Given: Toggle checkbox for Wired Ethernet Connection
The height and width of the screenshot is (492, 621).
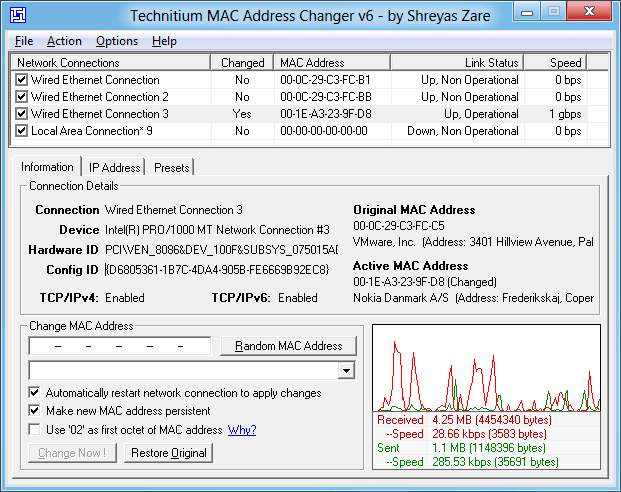Looking at the screenshot, I should (x=21, y=80).
